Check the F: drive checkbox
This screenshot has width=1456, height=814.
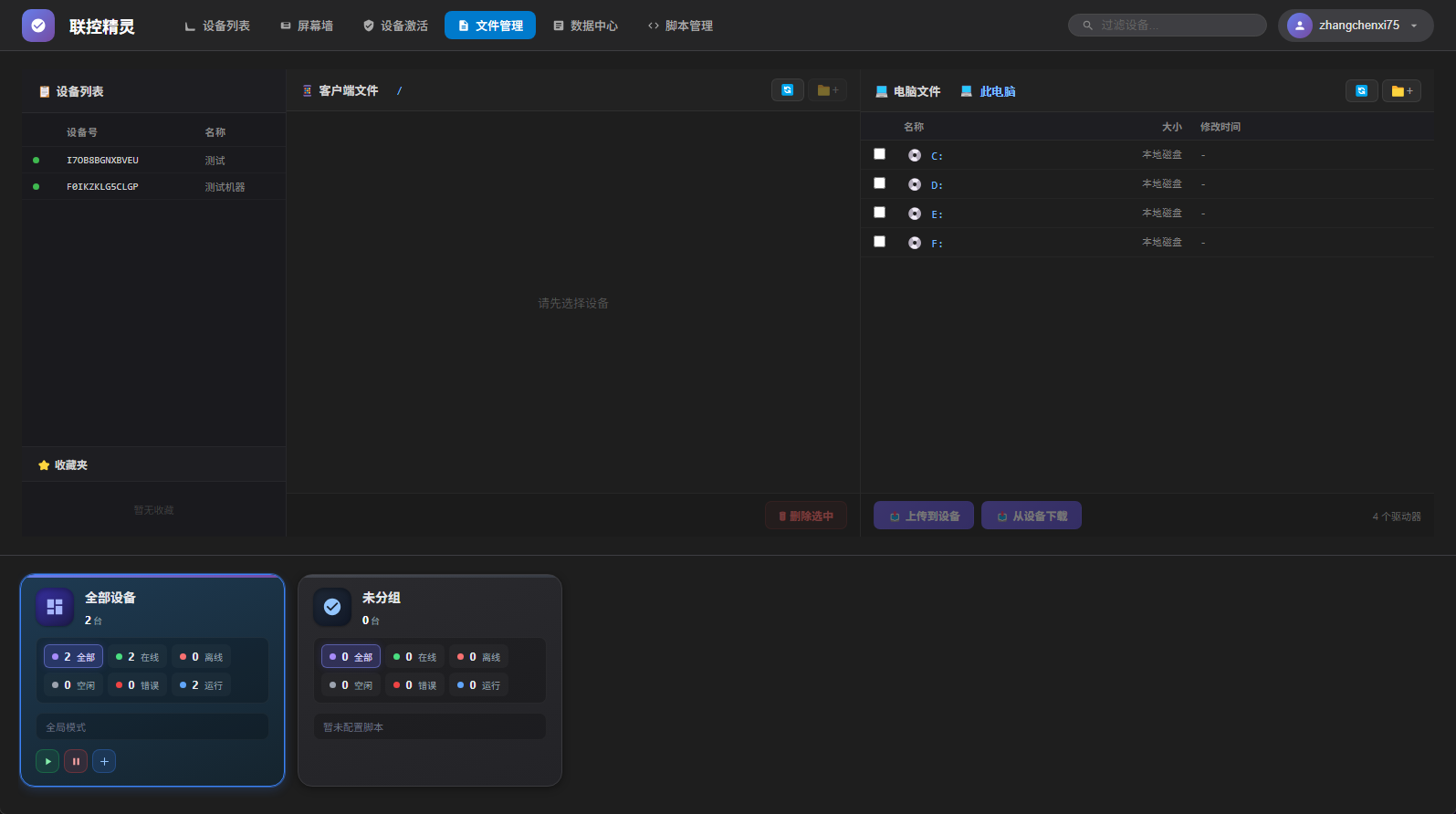(x=879, y=242)
